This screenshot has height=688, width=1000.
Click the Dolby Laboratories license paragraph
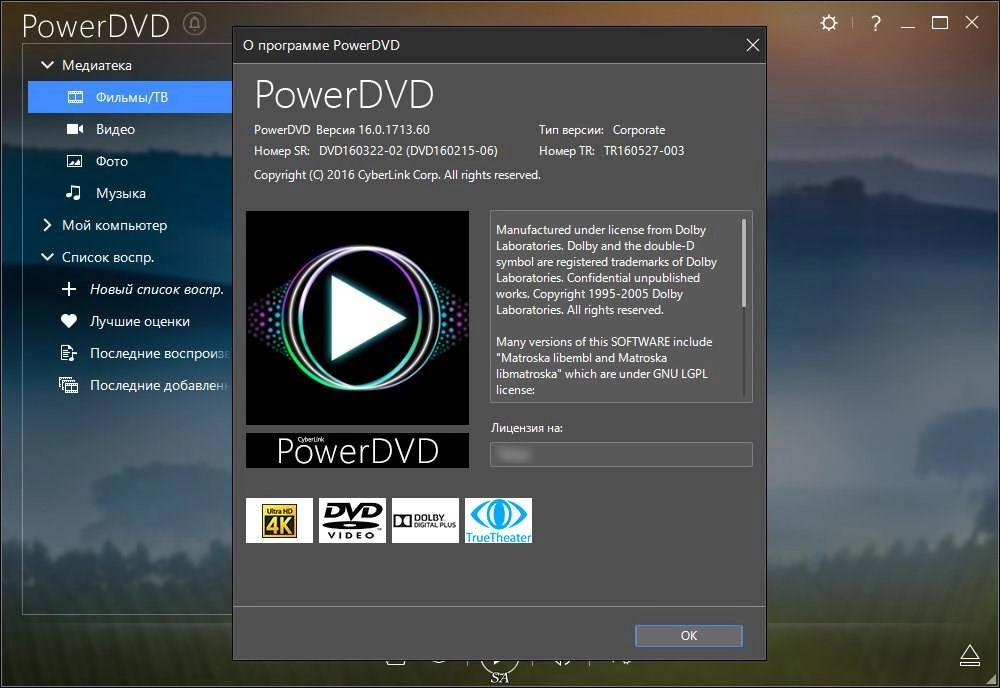click(607, 270)
